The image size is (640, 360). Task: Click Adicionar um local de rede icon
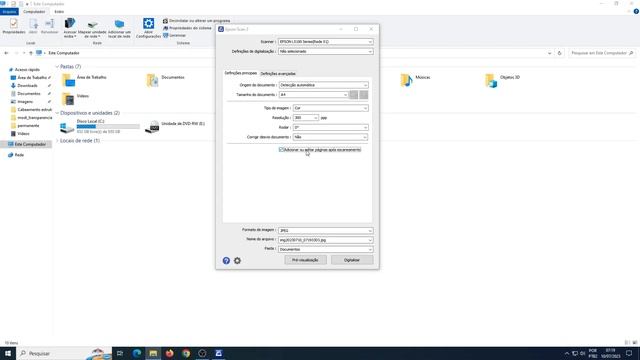point(119,28)
